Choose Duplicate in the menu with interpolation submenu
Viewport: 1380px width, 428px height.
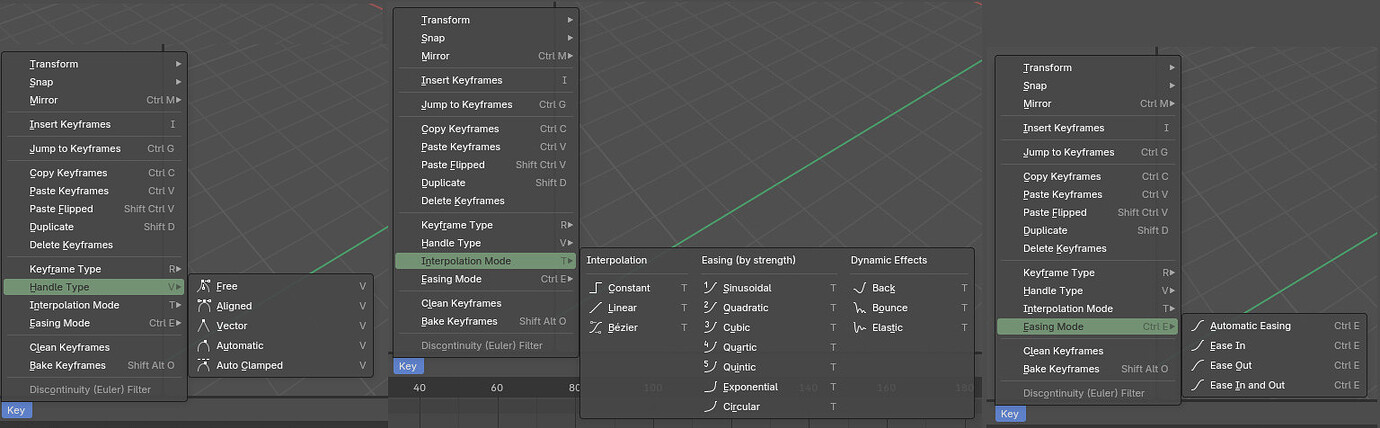[x=486, y=183]
